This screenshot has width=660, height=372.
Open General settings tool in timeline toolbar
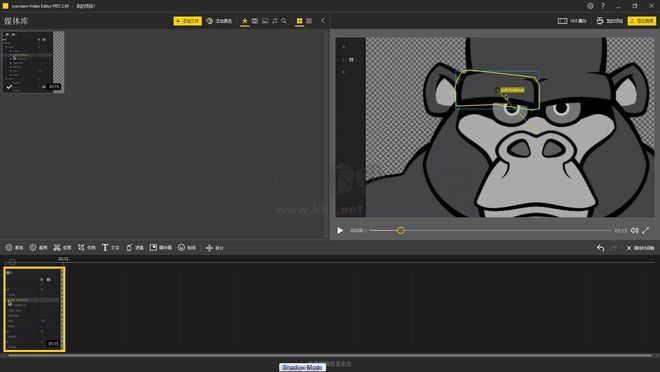14,247
